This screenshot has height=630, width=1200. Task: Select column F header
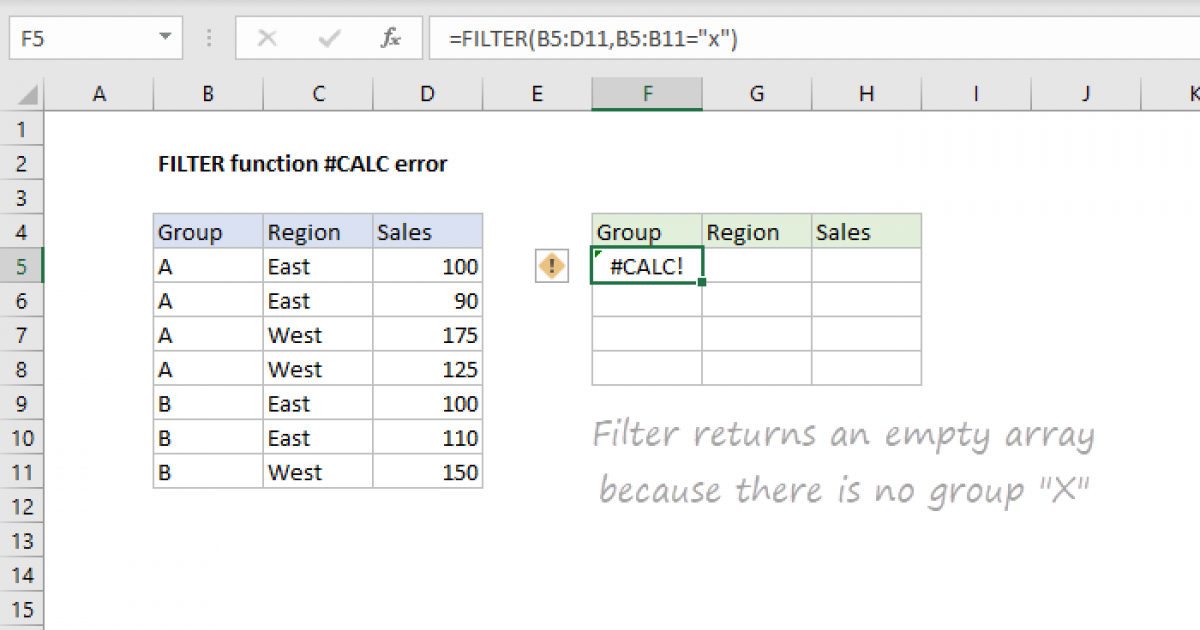(x=647, y=94)
